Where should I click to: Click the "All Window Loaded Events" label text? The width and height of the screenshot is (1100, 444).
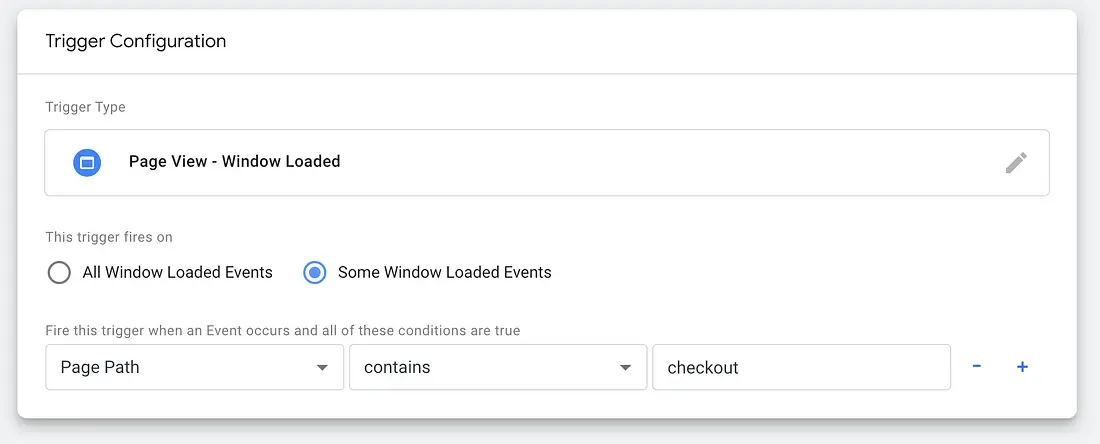click(178, 272)
